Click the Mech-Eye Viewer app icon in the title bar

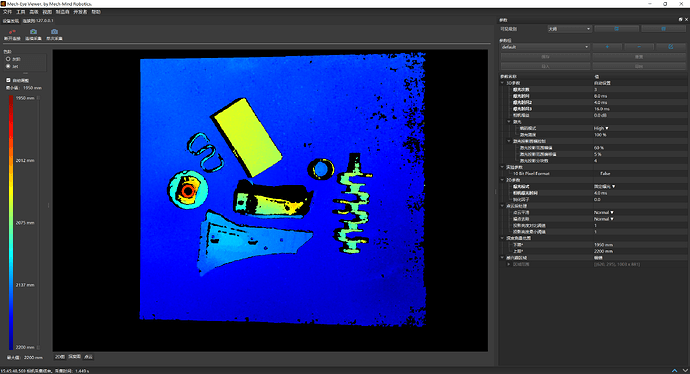[3, 4]
